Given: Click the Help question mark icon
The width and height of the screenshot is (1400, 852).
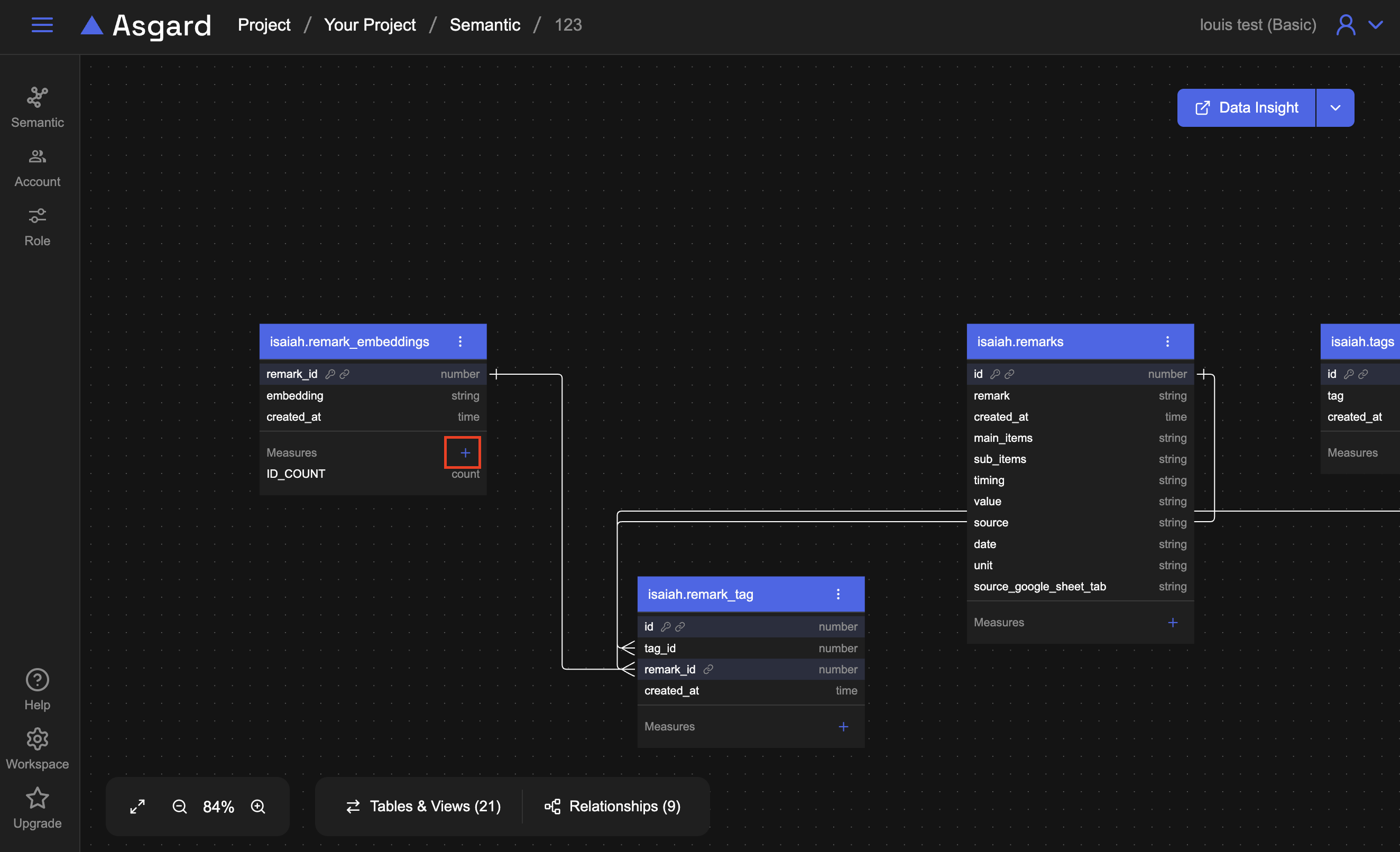Looking at the screenshot, I should tap(38, 680).
